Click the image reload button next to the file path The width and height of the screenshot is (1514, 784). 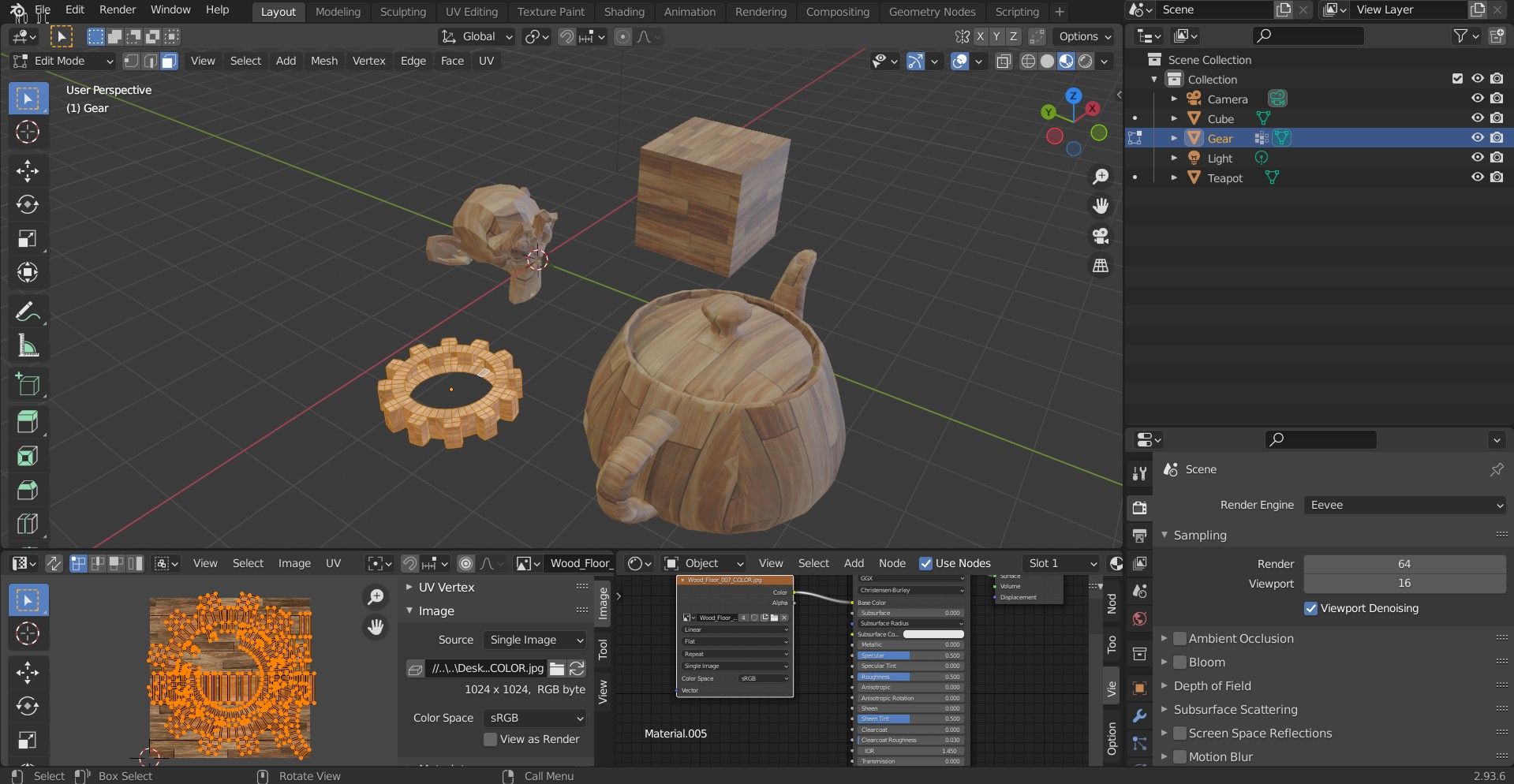pyautogui.click(x=577, y=668)
